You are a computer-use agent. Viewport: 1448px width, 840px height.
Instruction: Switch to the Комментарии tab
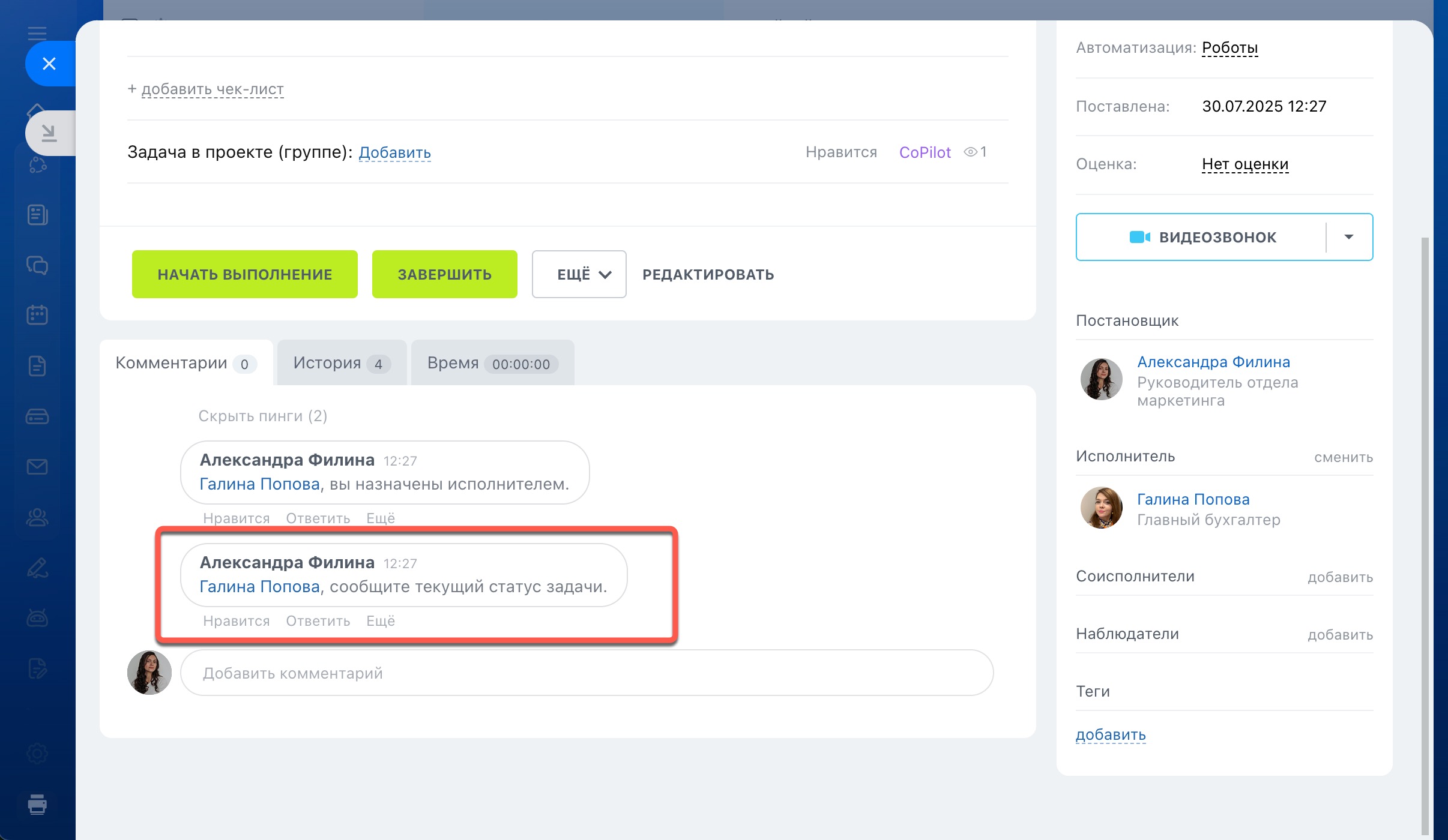pos(186,363)
